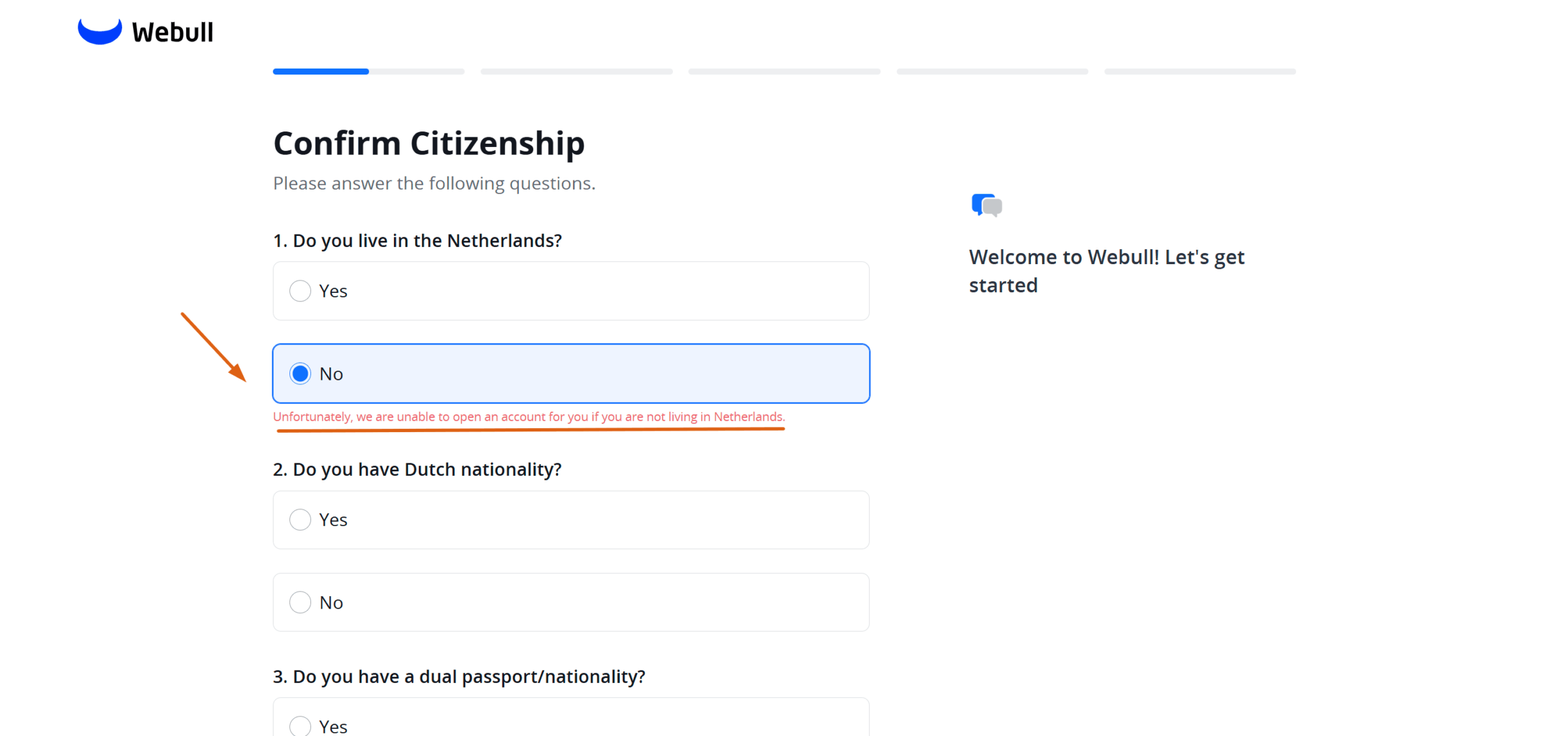Click the second progress step segment
This screenshot has width=1568, height=736.
tap(576, 71)
